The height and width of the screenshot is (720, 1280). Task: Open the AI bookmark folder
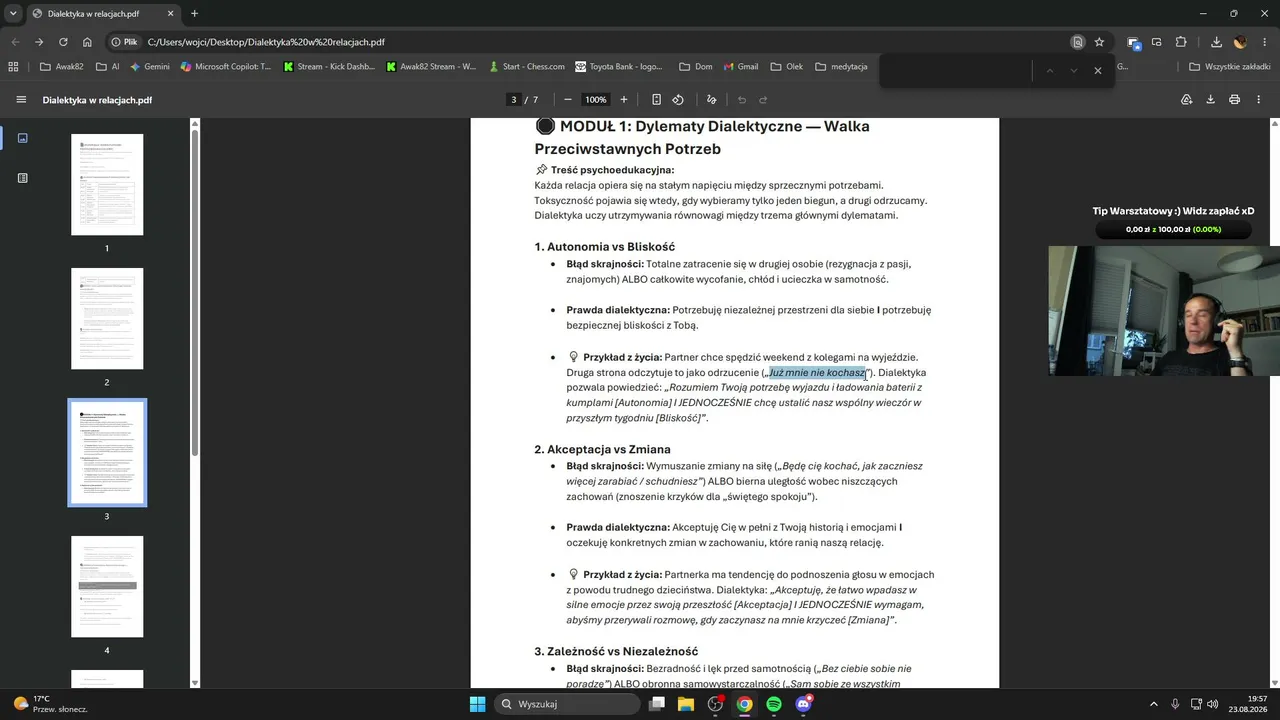pos(108,67)
